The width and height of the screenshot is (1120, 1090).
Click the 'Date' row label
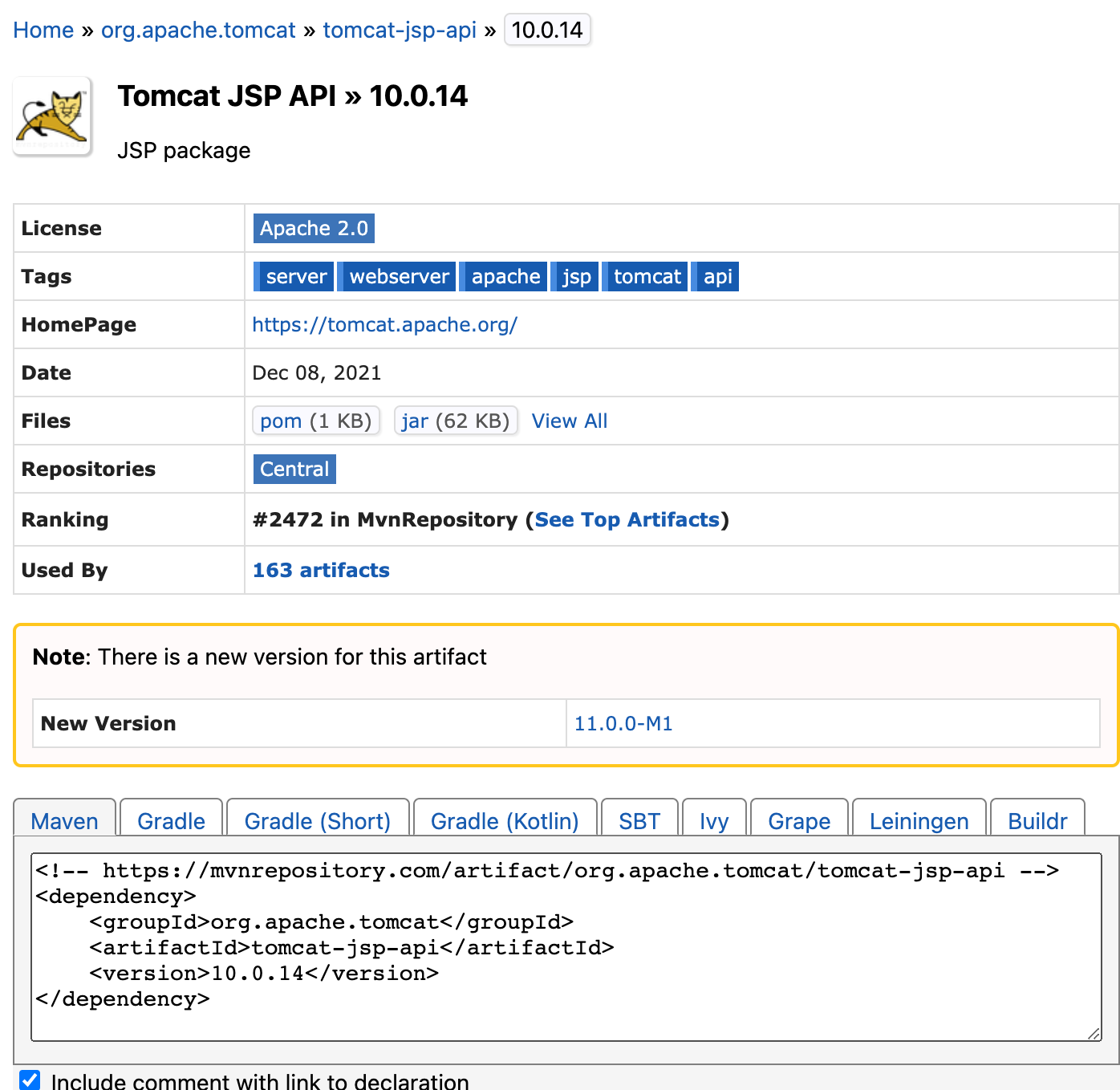(46, 372)
